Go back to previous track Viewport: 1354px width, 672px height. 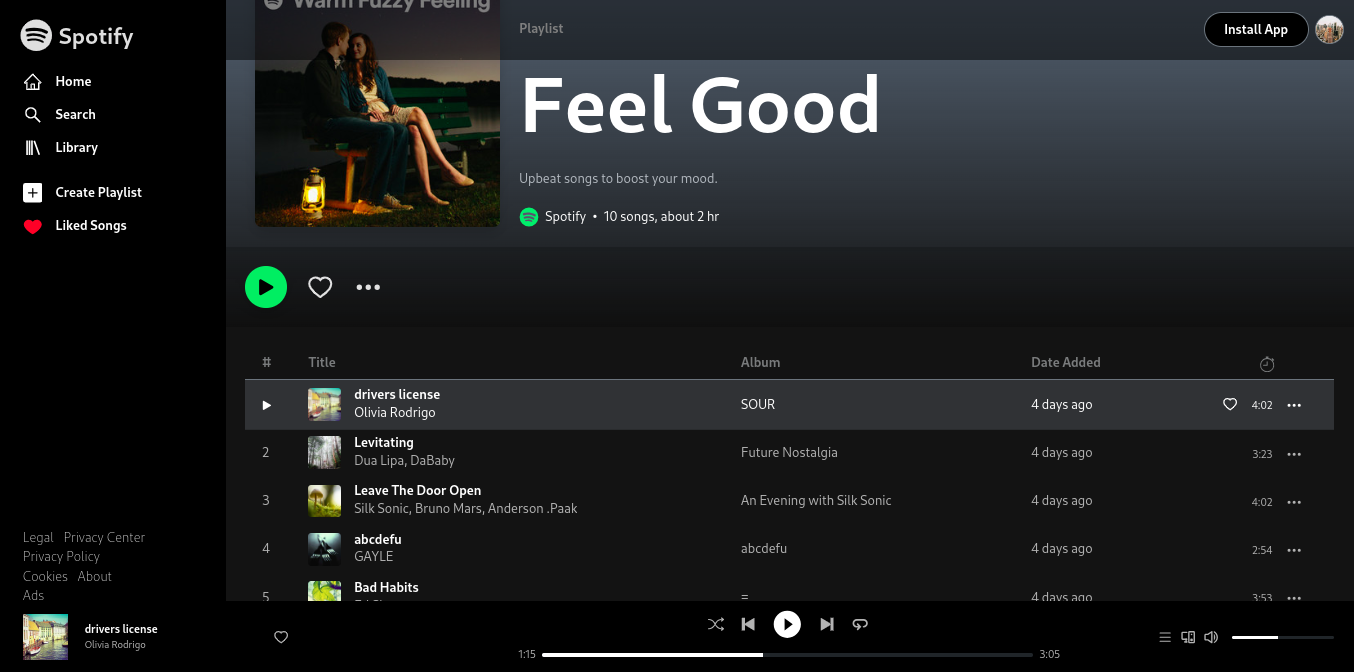748,624
